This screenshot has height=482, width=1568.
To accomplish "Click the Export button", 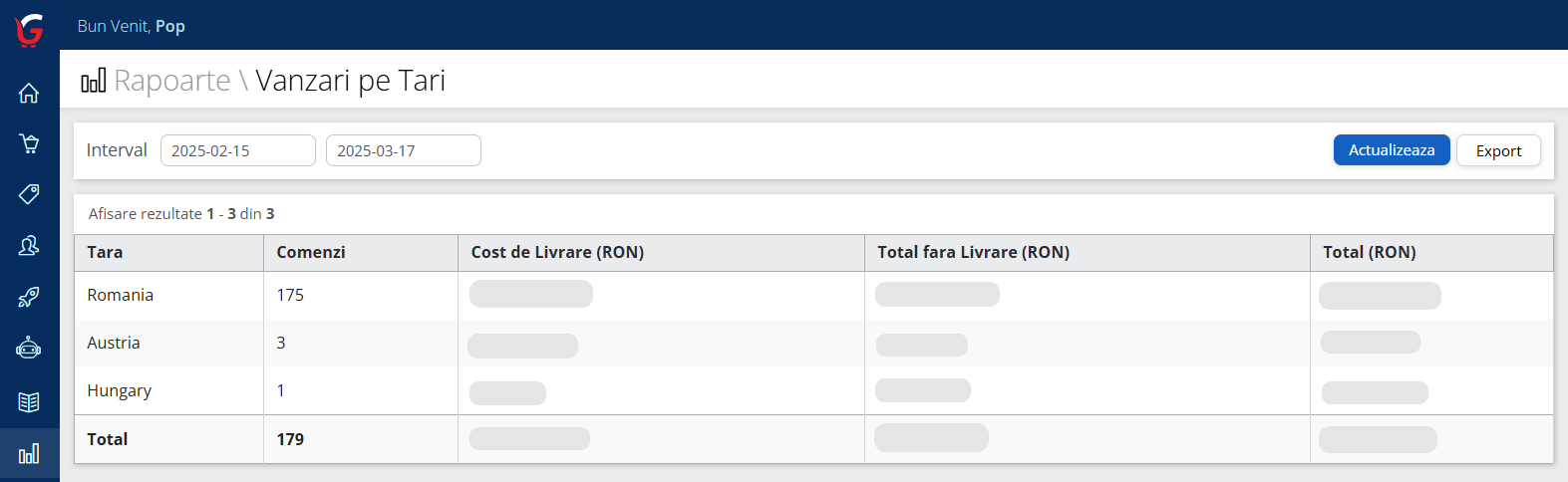I will pos(1497,151).
